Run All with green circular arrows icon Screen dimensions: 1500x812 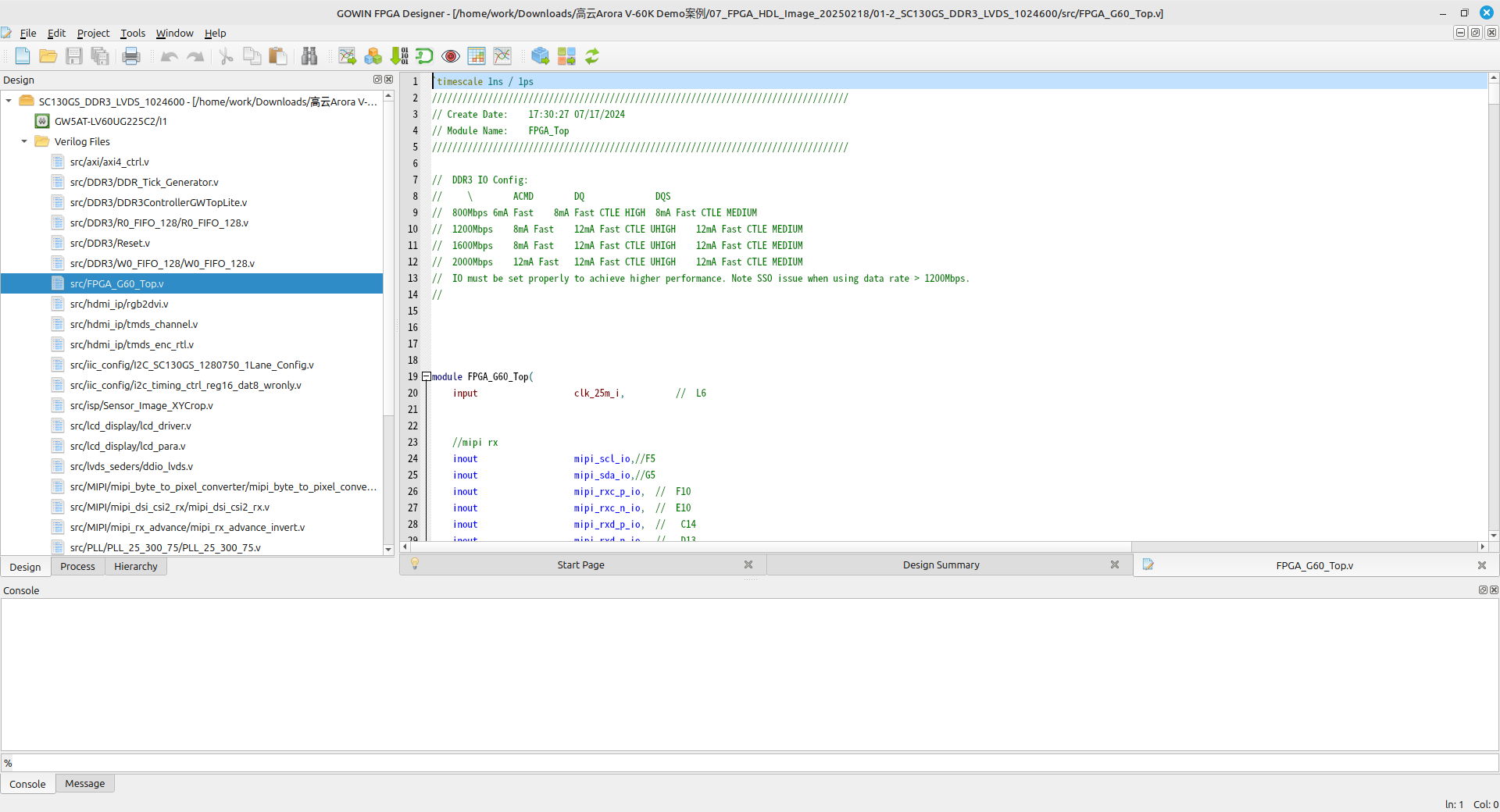(592, 56)
